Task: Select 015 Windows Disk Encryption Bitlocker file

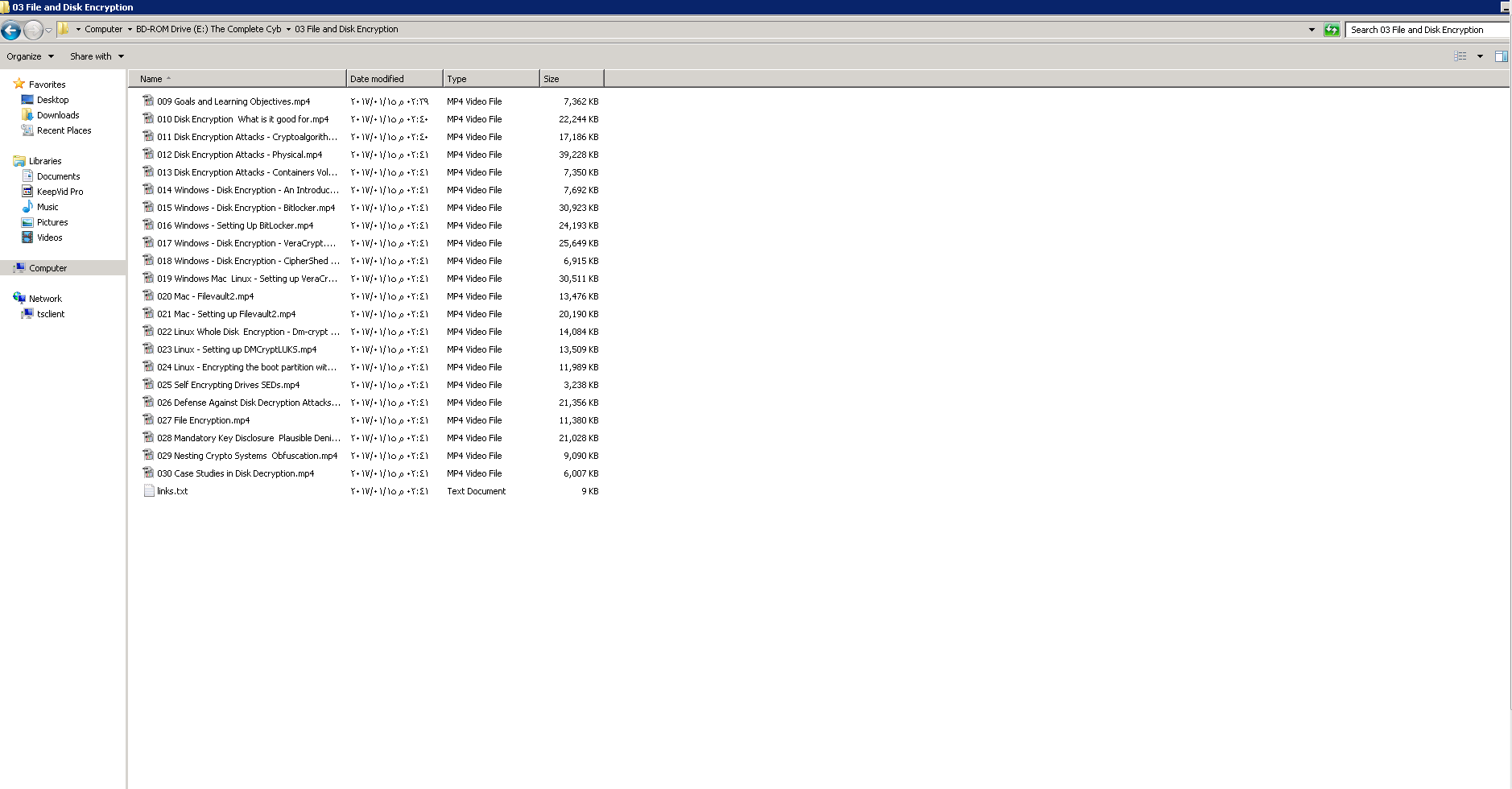Action: point(246,208)
